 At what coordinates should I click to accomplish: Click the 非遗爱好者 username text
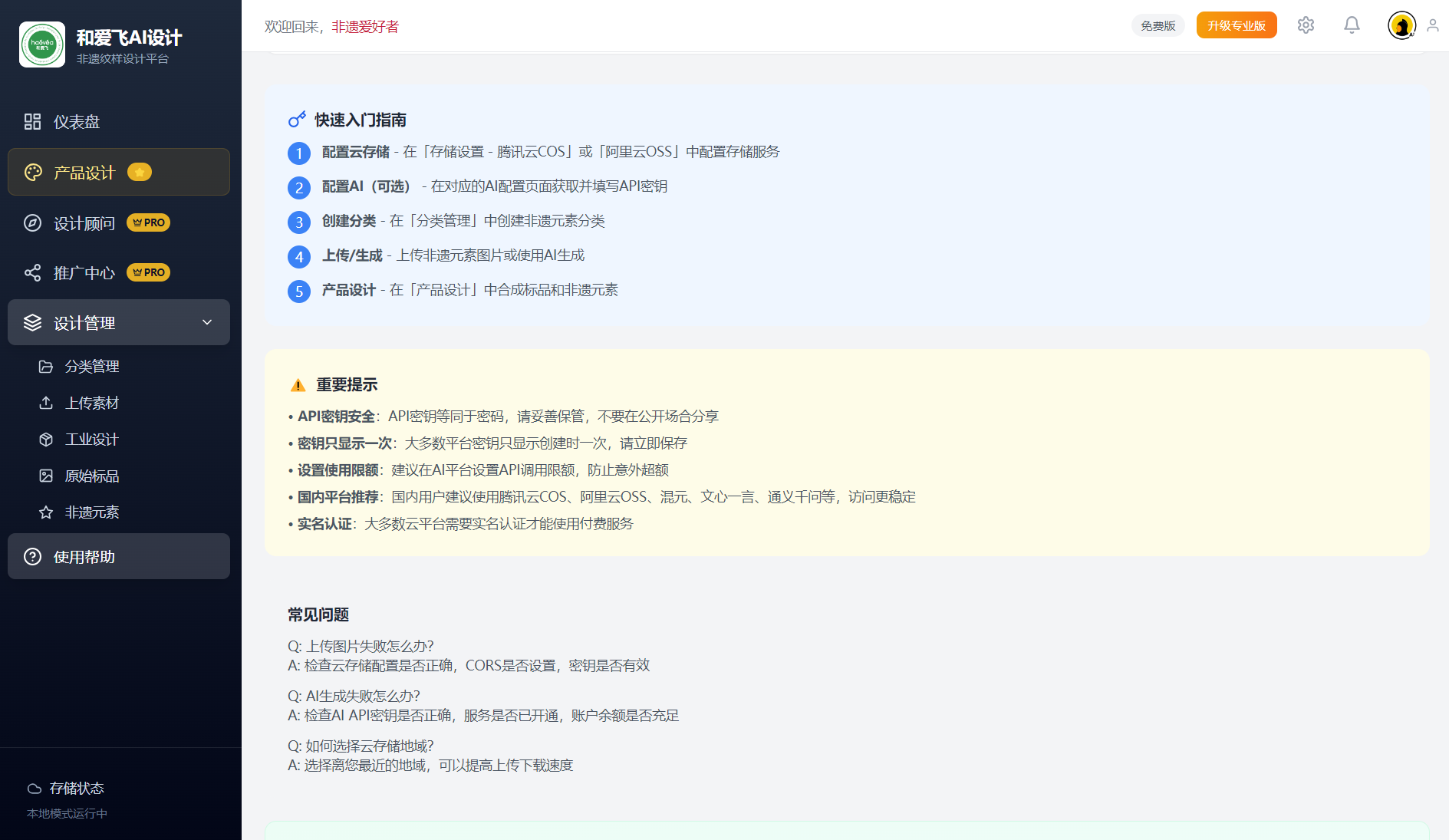coord(365,27)
